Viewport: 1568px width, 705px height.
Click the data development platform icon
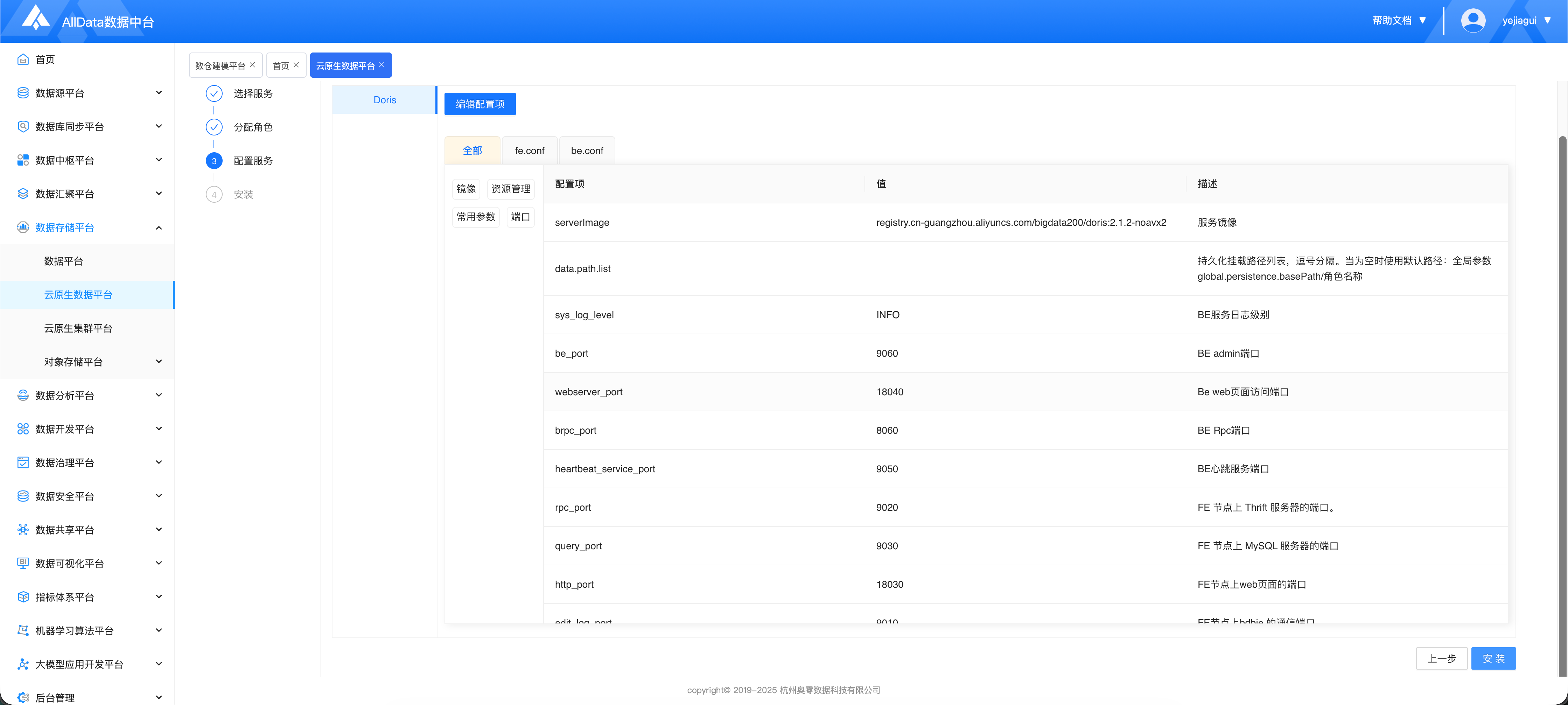point(23,428)
